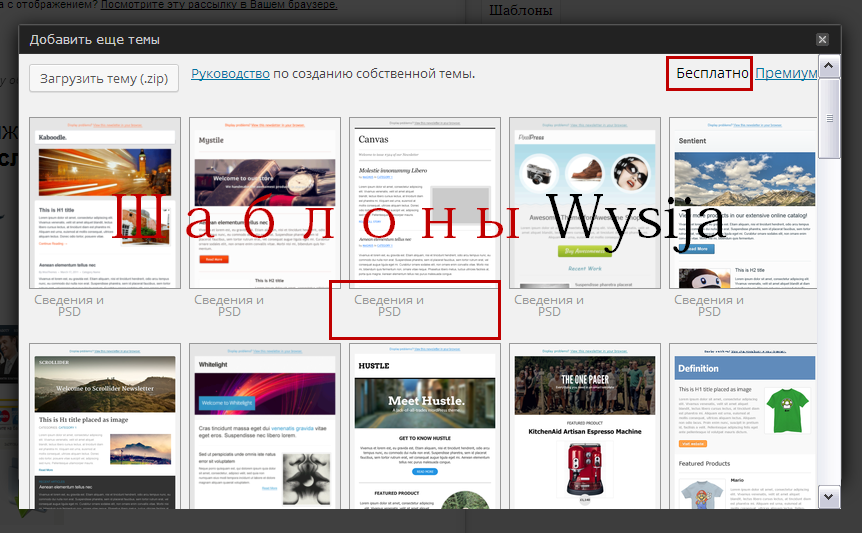Image resolution: width=862 pixels, height=533 pixels.
Task: Select the PixelPress theme thumbnail
Action: point(585,203)
